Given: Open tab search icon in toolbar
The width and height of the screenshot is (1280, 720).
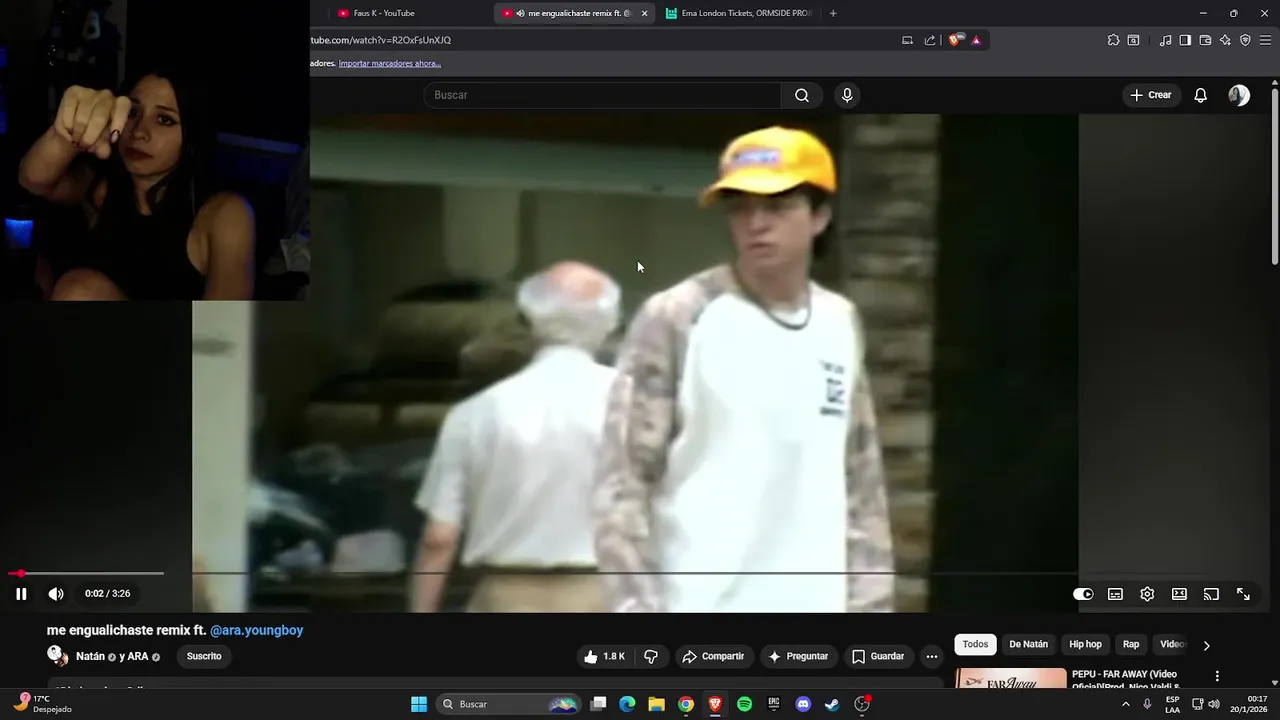Looking at the screenshot, I should 1133,40.
